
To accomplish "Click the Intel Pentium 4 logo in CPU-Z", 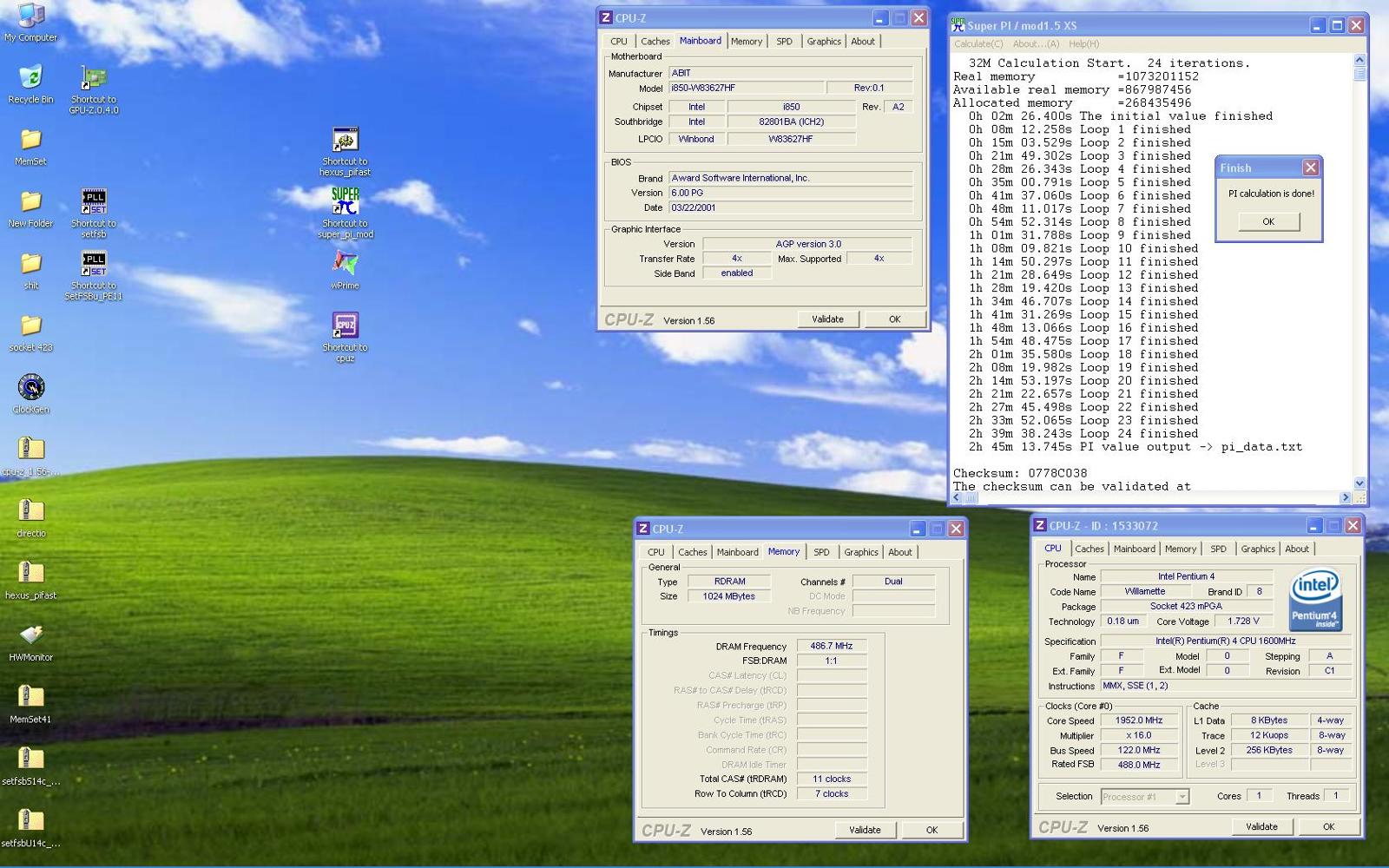I will (1316, 599).
